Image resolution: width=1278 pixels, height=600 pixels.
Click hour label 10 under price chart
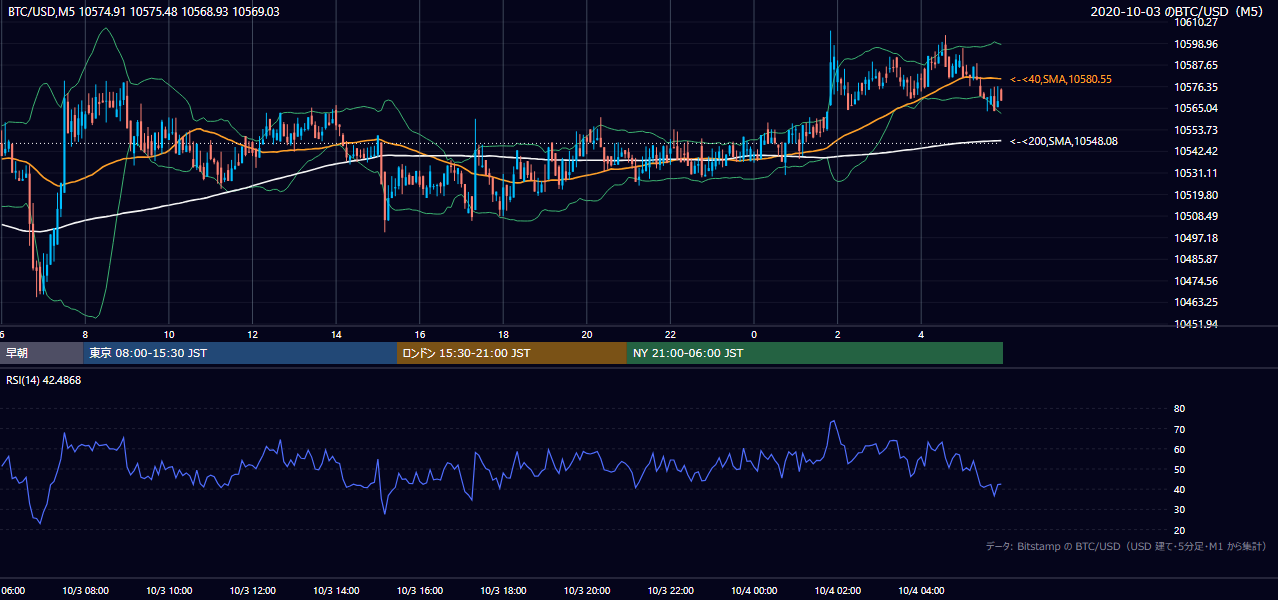(169, 334)
